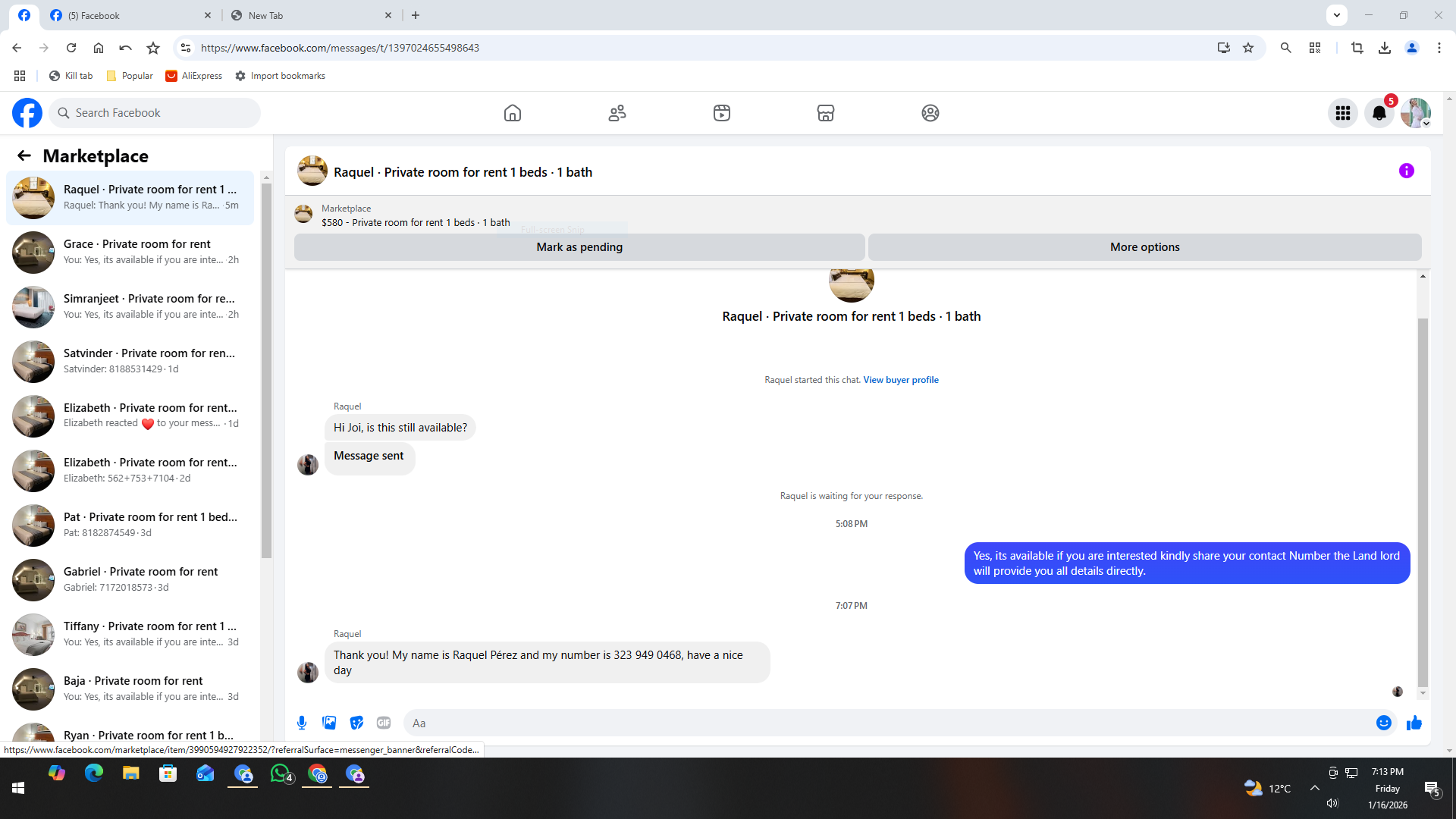Open WhatsApp from the Windows taskbar

coord(281,773)
